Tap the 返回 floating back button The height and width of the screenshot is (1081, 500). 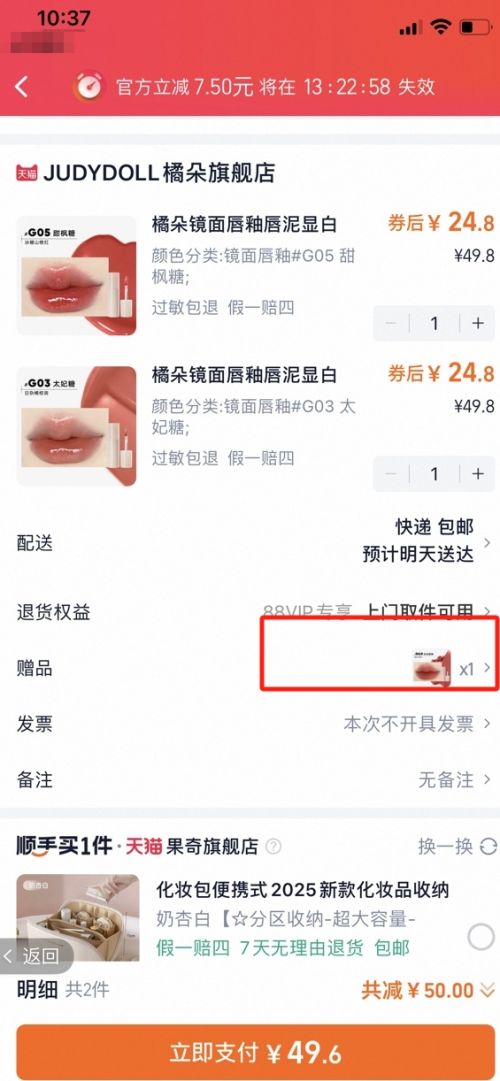coord(33,956)
